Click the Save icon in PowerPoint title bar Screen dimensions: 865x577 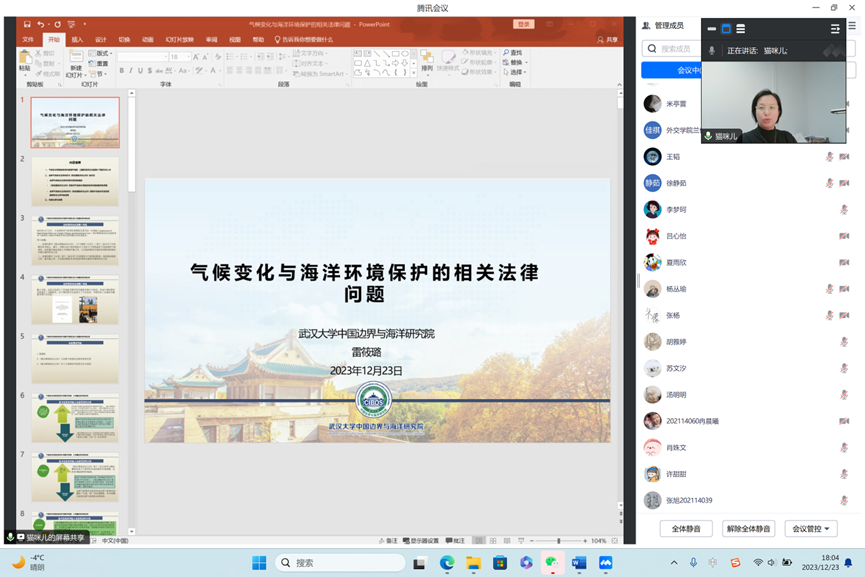click(27, 24)
